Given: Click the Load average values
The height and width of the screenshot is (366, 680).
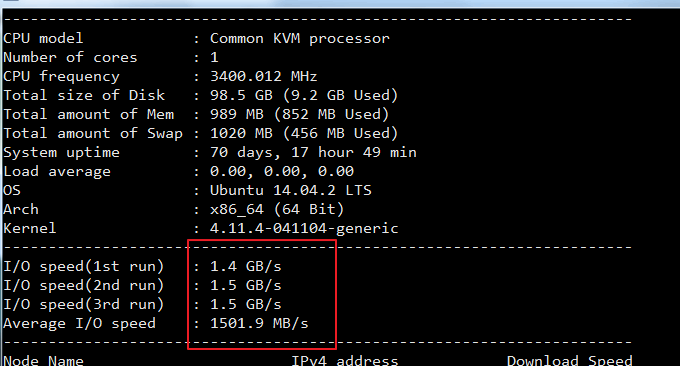Looking at the screenshot, I should [x=282, y=171].
